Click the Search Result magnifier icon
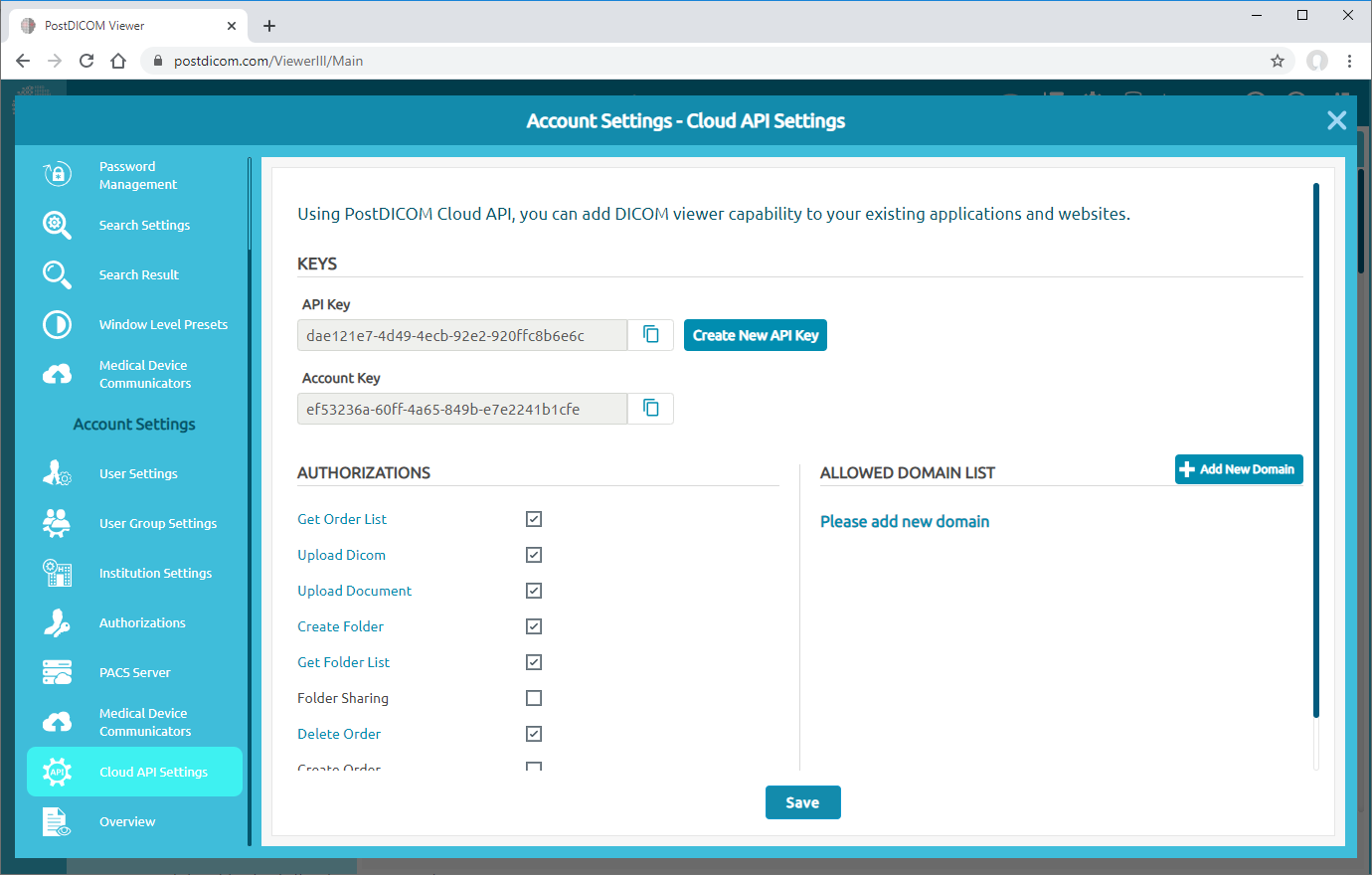This screenshot has height=875, width=1372. (57, 274)
